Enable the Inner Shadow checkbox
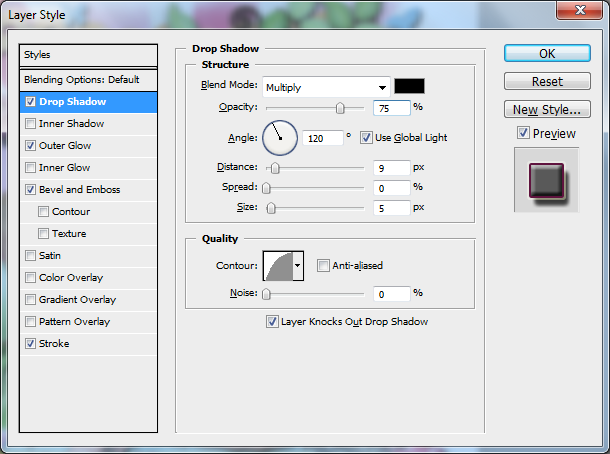This screenshot has height=454, width=610. 30,124
